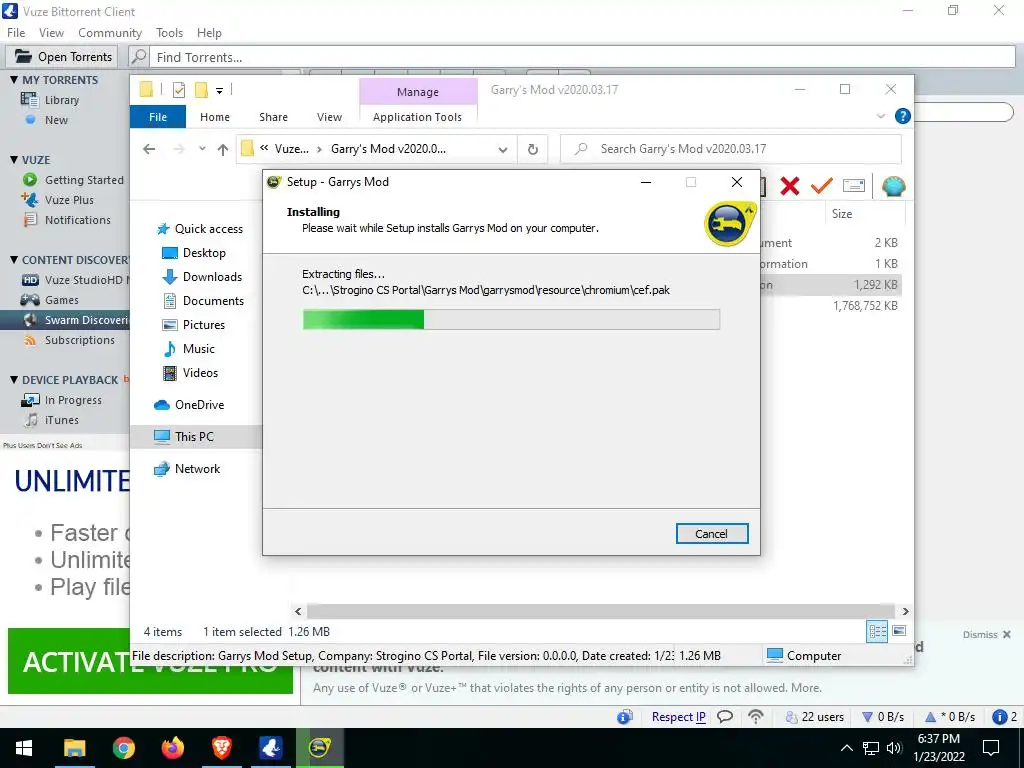Go back in File Explorer

pos(149,149)
